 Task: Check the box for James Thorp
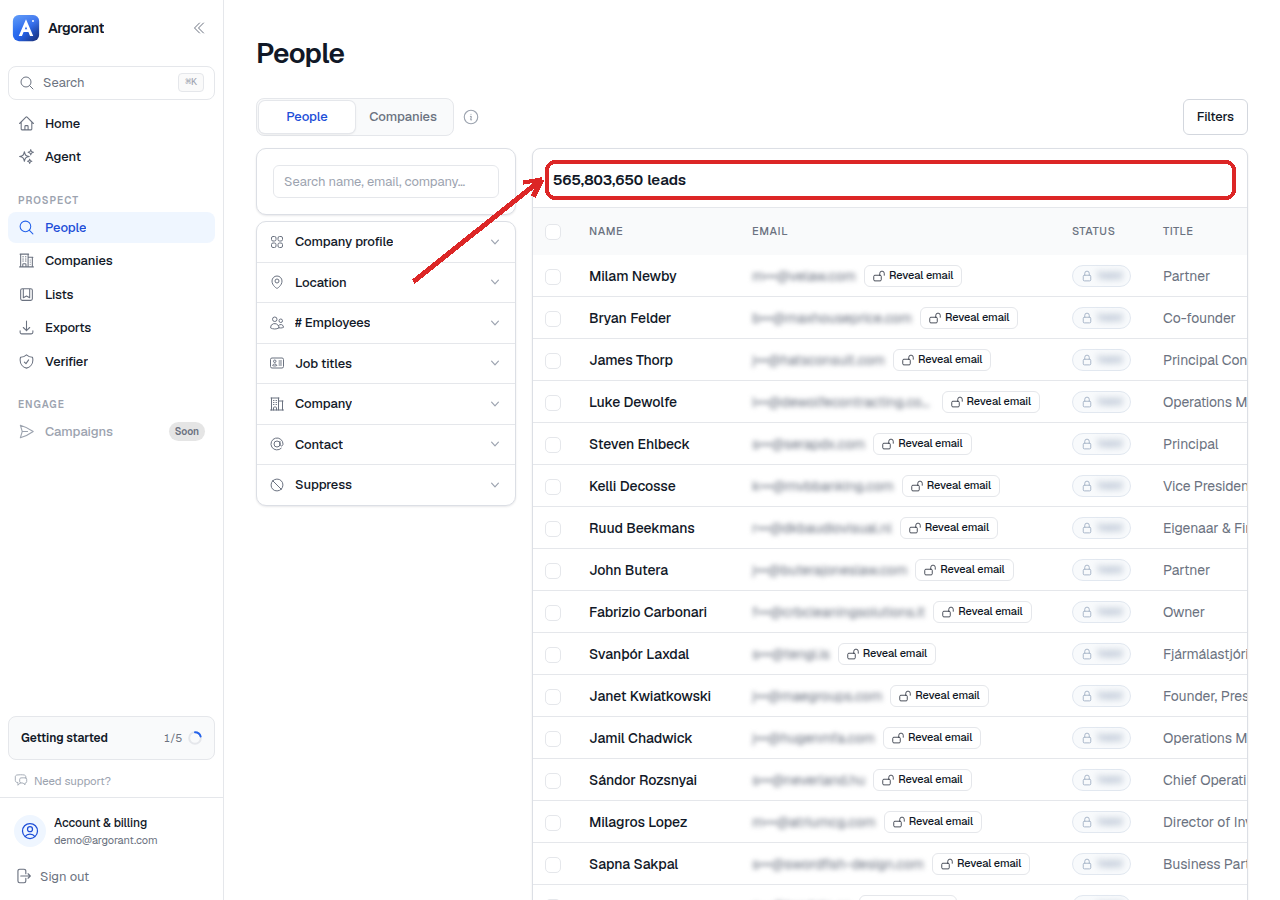[553, 361]
